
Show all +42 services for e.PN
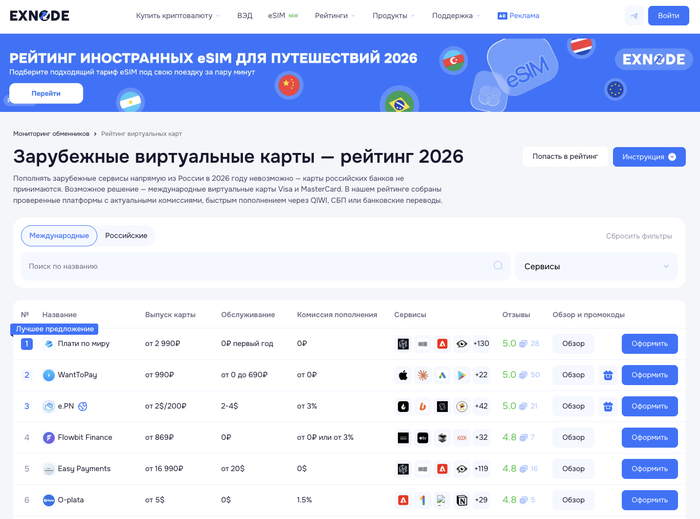click(481, 406)
